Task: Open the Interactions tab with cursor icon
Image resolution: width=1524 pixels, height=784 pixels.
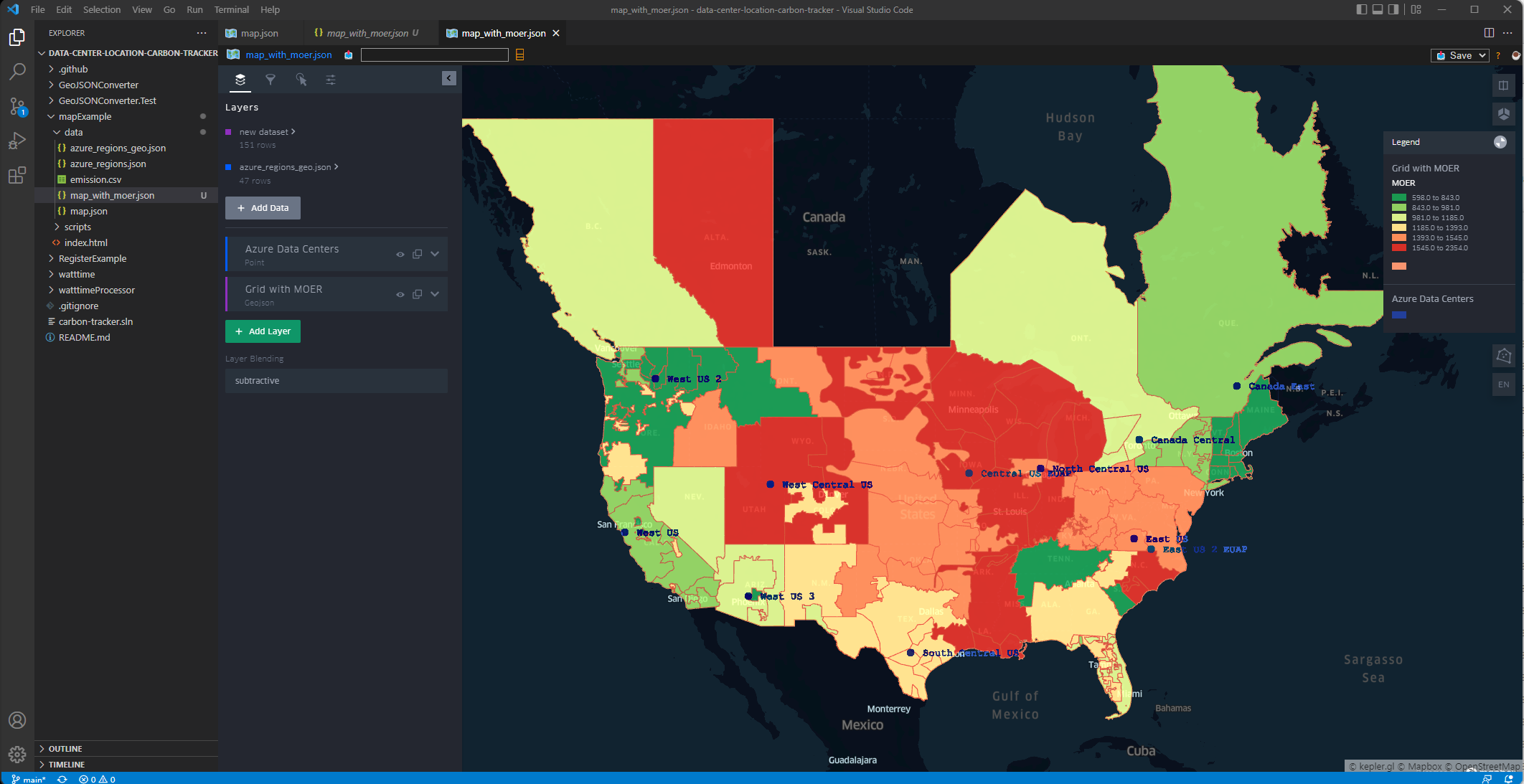Action: pos(301,80)
